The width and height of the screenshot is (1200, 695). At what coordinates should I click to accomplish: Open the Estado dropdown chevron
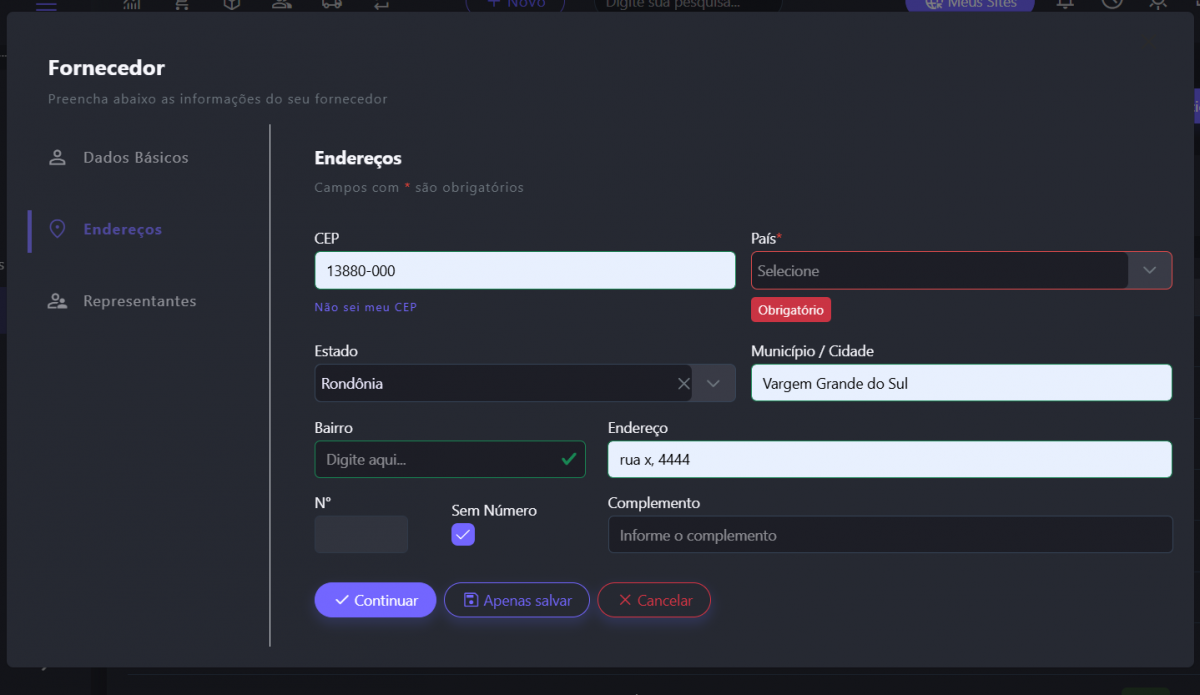pos(714,383)
